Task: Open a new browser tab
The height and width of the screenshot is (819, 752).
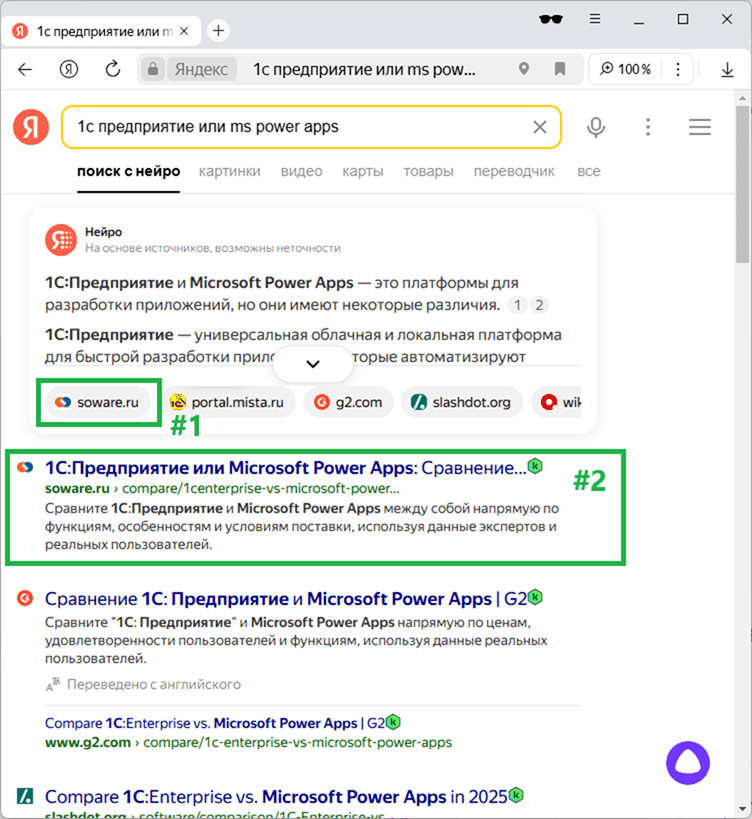Action: pos(218,31)
